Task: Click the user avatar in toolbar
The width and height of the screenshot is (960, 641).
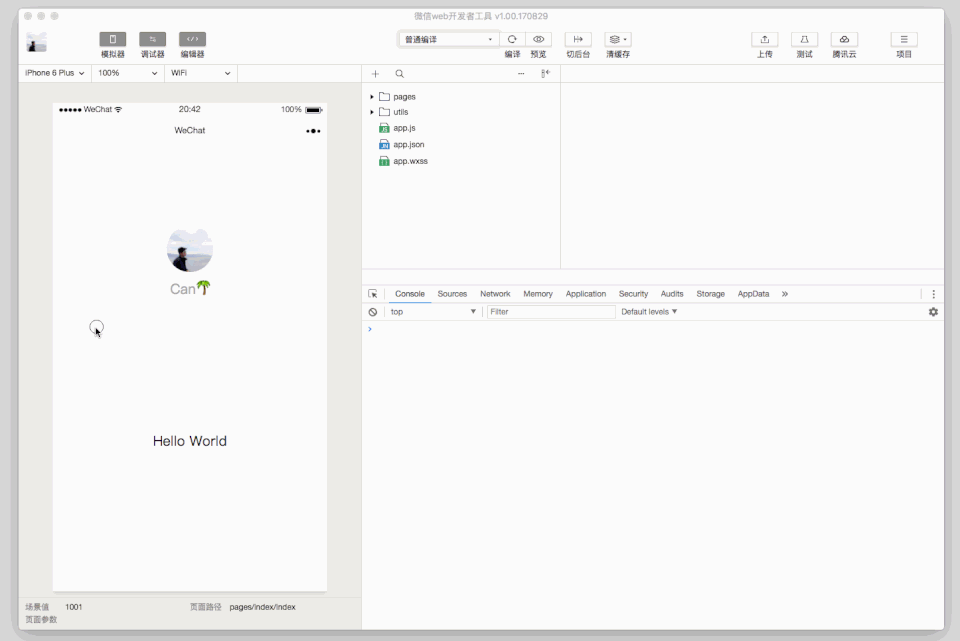Action: [37, 42]
